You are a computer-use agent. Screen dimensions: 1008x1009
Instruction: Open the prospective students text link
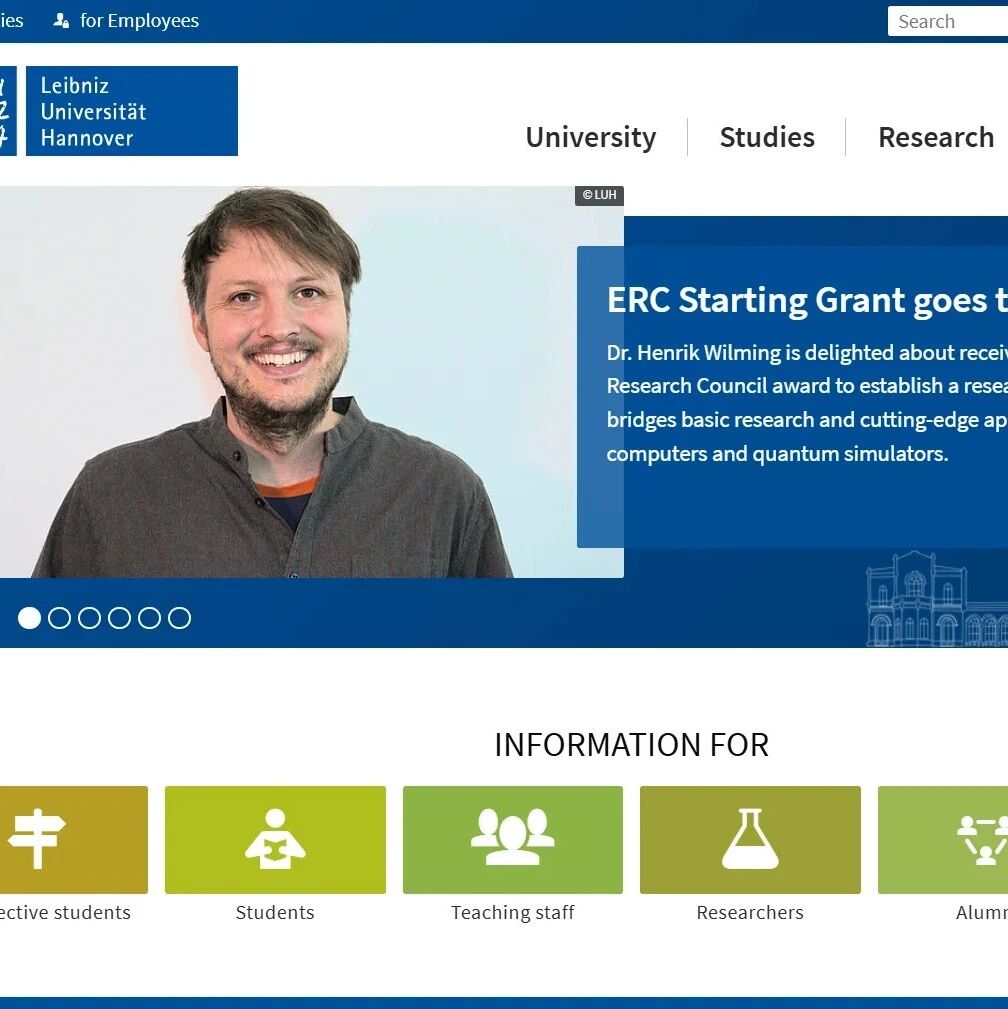[65, 912]
